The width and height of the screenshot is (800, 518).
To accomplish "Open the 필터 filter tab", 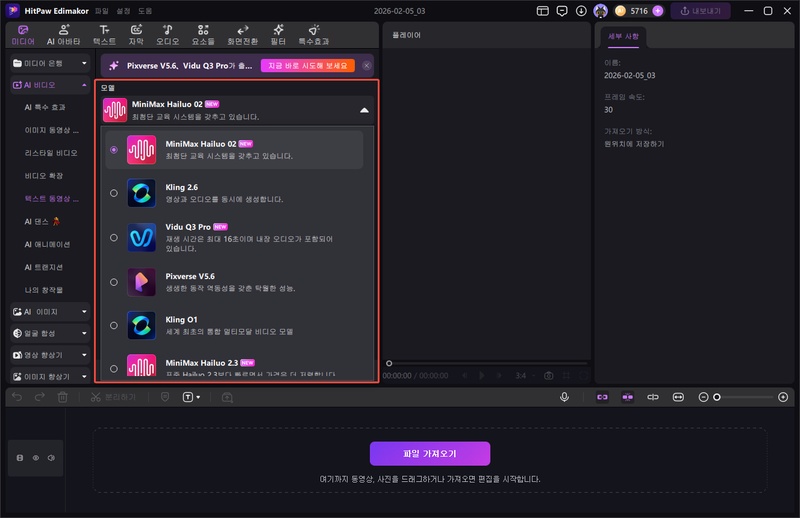I will pos(278,35).
